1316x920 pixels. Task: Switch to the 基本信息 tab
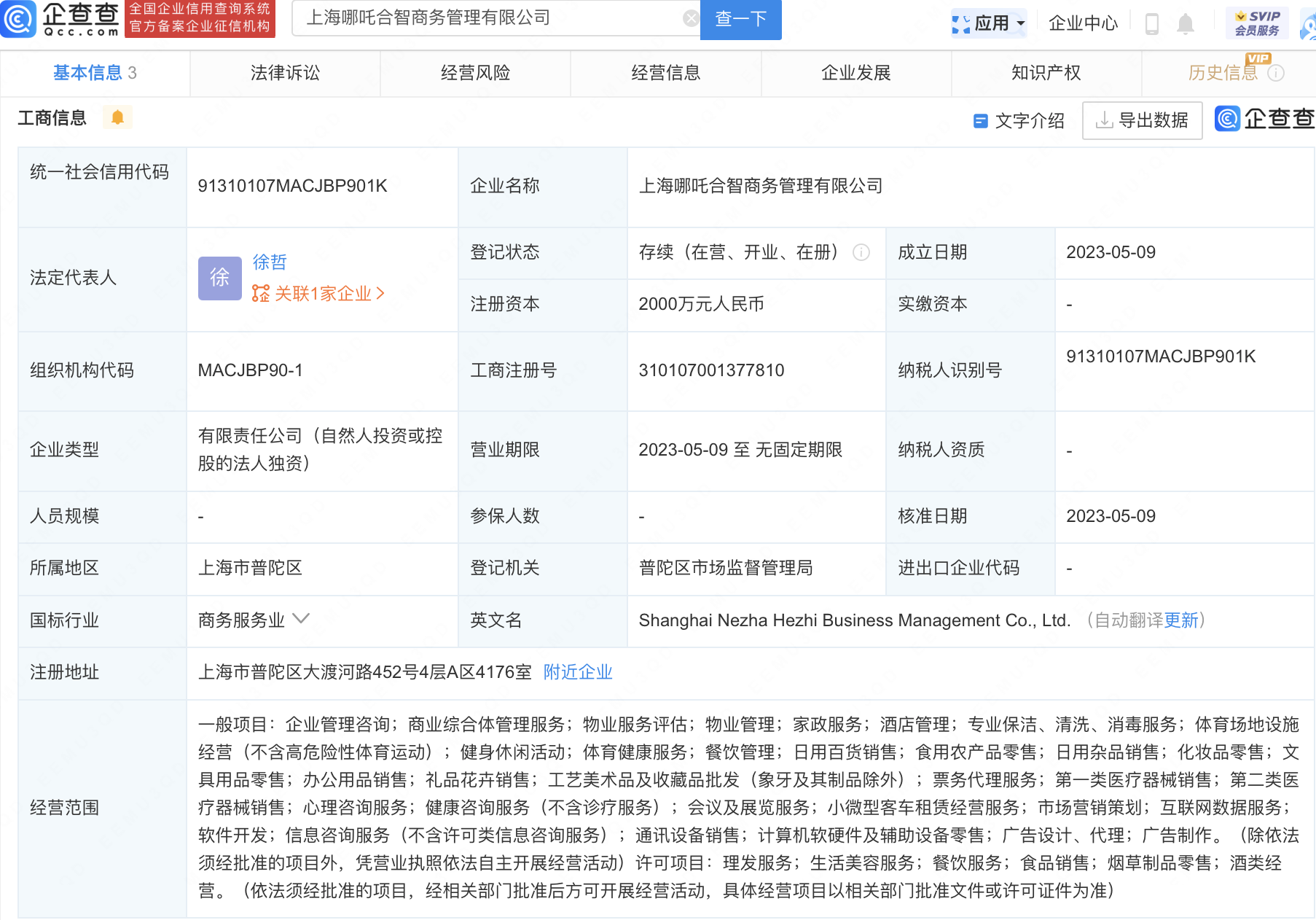(95, 73)
